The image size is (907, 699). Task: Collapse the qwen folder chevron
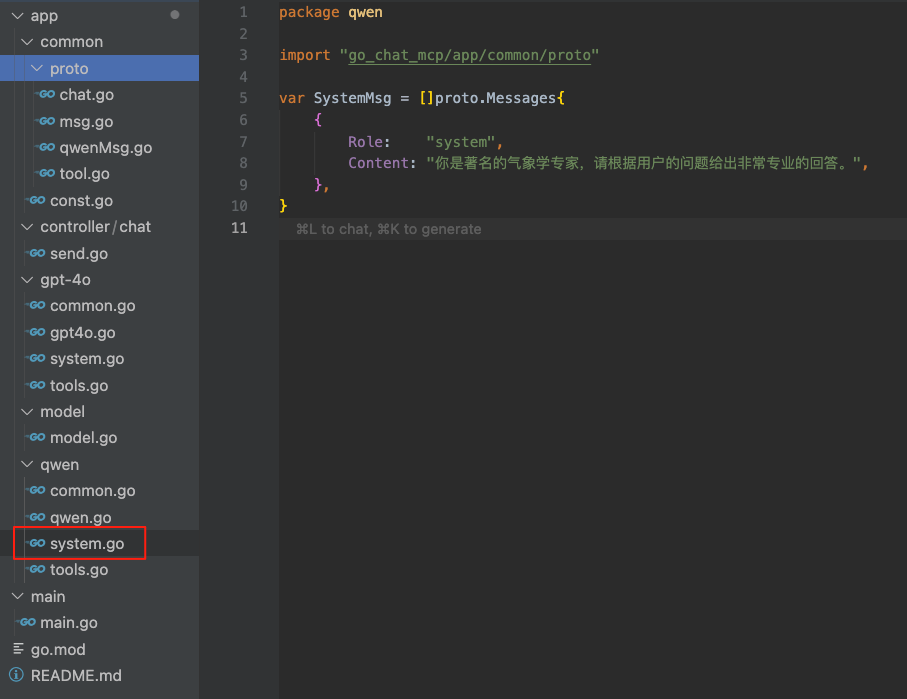coord(27,465)
